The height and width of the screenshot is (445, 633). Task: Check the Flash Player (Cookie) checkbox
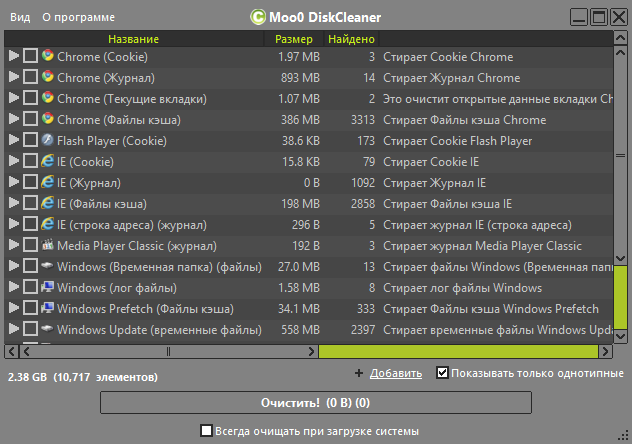click(x=30, y=140)
